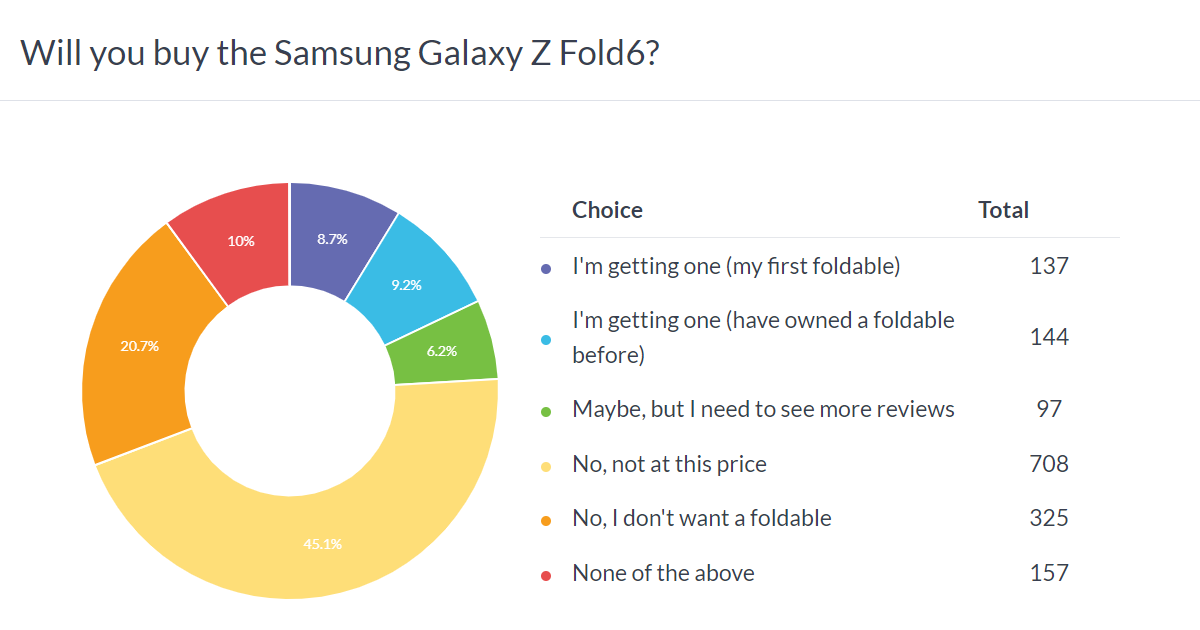Click the Total column header
This screenshot has width=1200, height=630.
click(x=1003, y=210)
